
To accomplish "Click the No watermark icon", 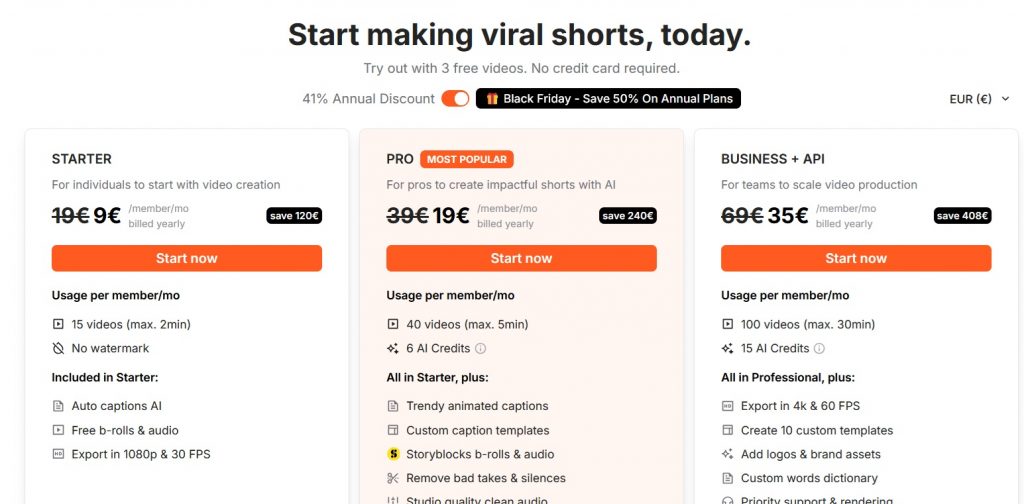I will click(58, 349).
